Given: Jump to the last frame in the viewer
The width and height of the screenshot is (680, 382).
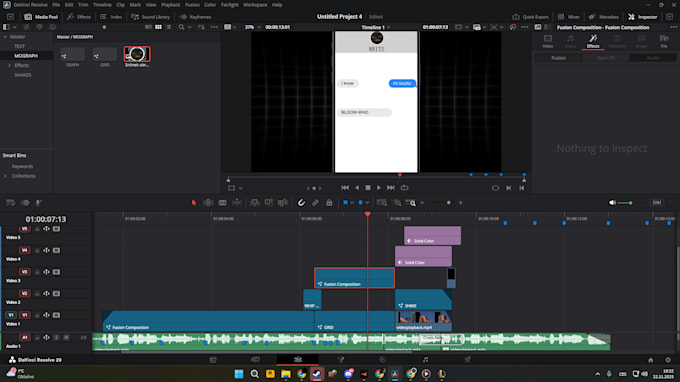Looking at the screenshot, I should click(391, 188).
